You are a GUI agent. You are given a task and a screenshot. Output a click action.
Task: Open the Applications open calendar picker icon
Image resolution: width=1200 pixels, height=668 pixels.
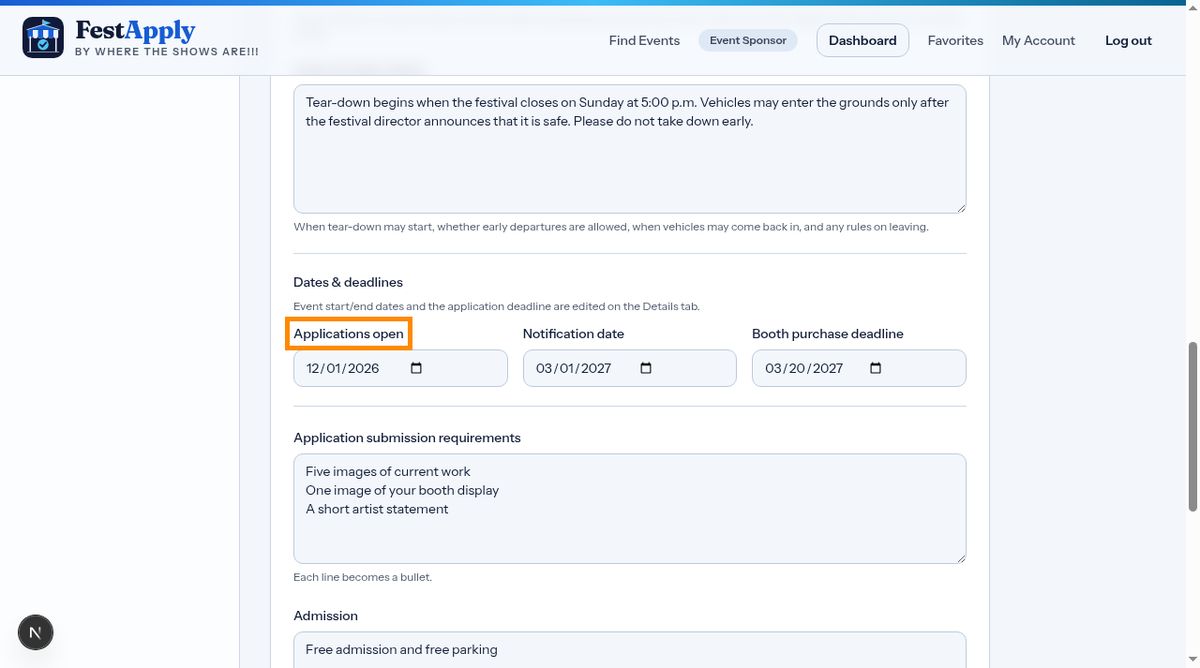pos(417,368)
